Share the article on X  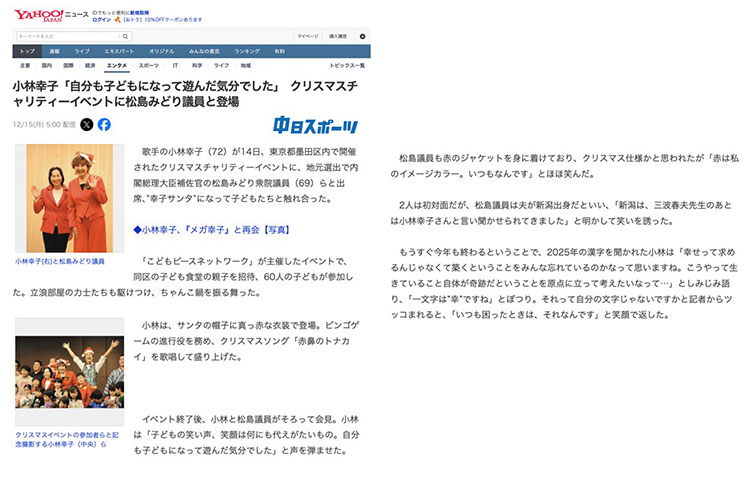(x=86, y=125)
